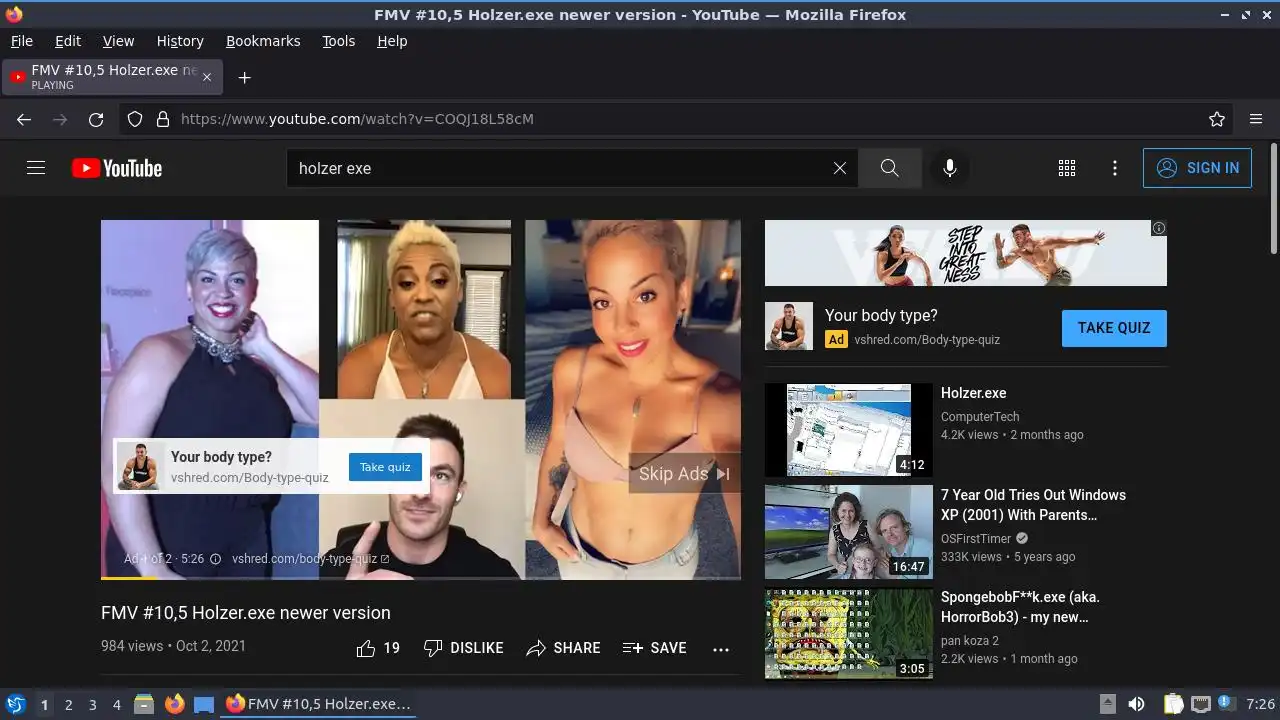The height and width of the screenshot is (720, 1280).
Task: Open the File menu
Action: click(x=21, y=41)
